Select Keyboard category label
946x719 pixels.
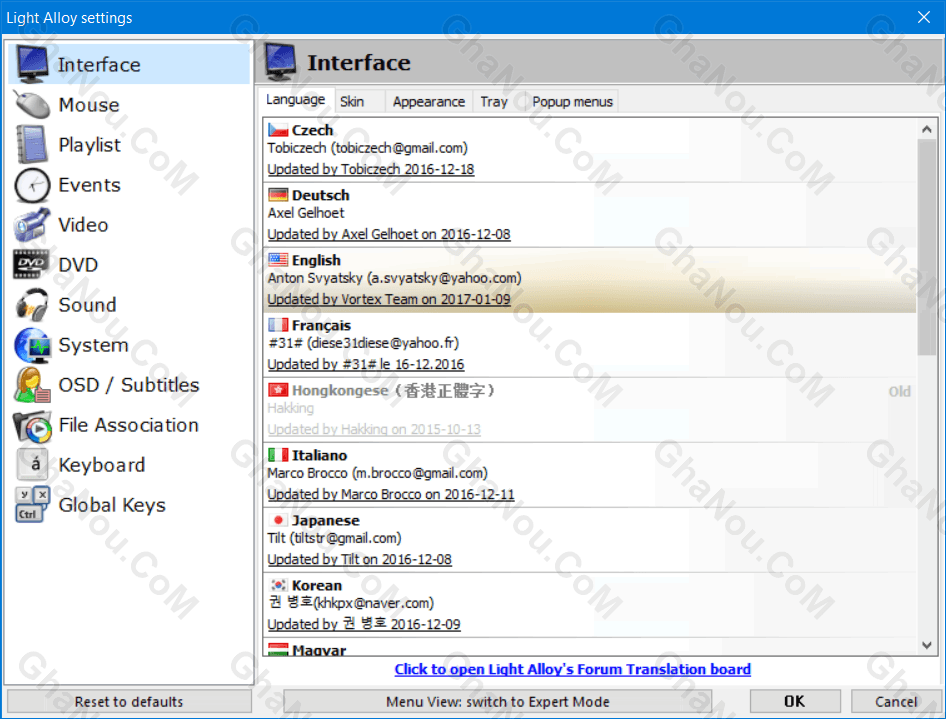(x=101, y=465)
